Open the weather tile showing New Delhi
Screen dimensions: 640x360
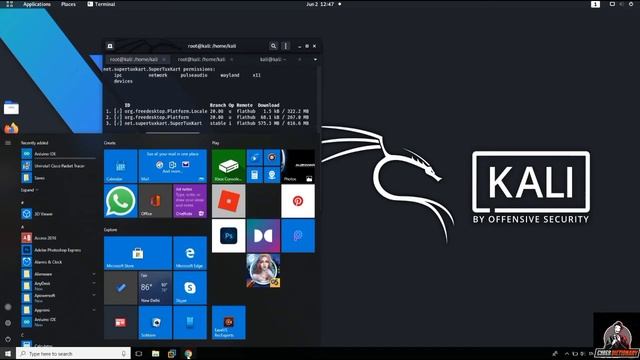tap(155, 288)
